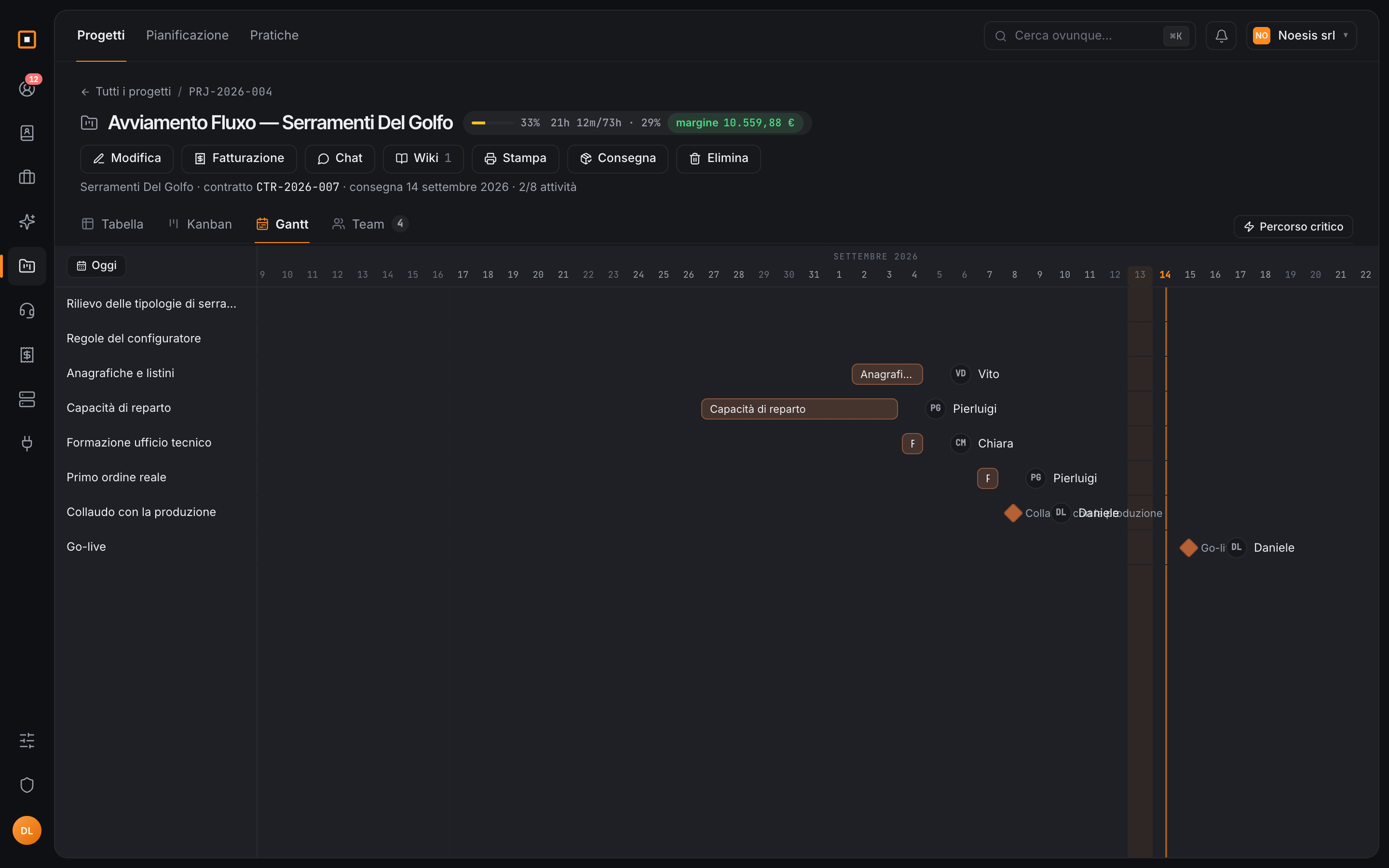Open the sparkles AI sidebar icon
The width and height of the screenshot is (1389, 868).
point(27,221)
